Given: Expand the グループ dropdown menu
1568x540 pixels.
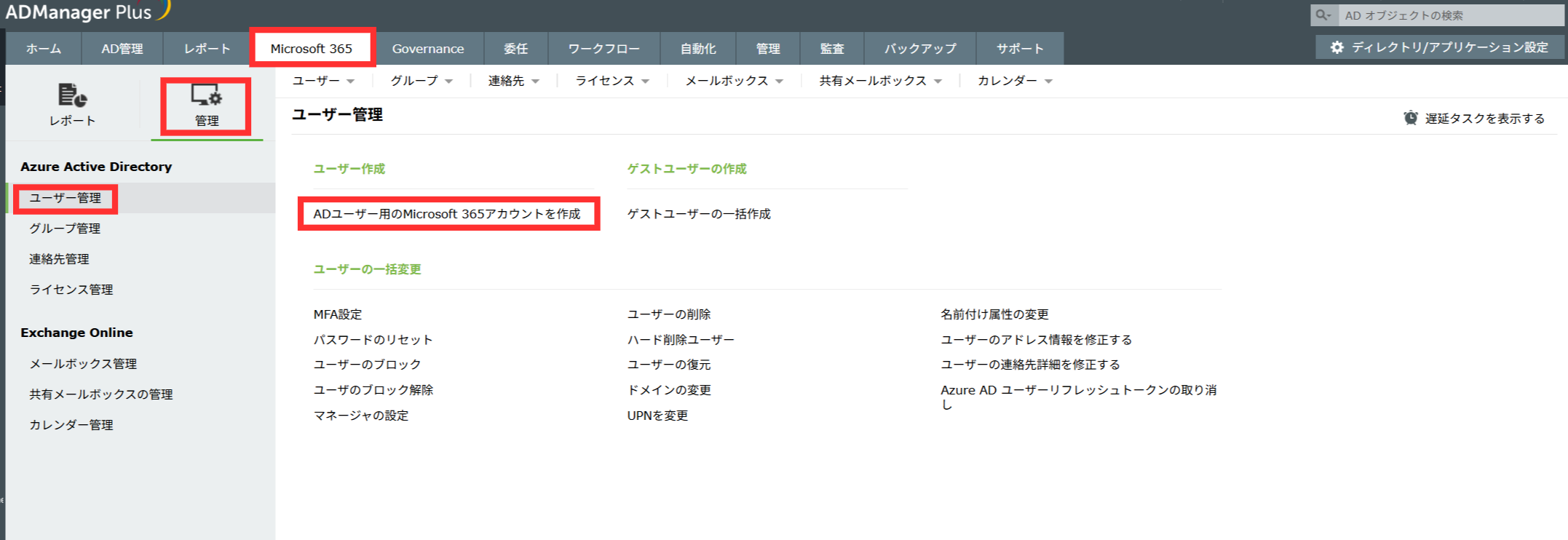Looking at the screenshot, I should click(x=422, y=81).
